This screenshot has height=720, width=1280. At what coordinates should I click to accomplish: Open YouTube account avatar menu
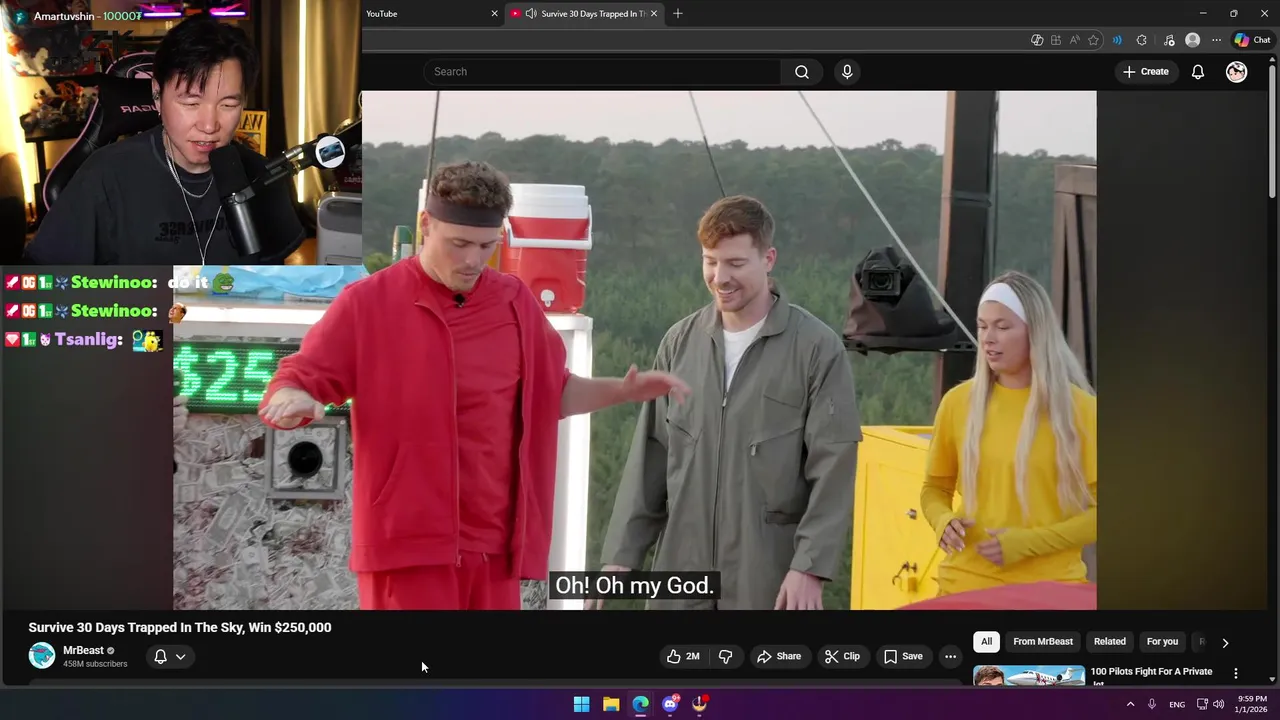1237,72
